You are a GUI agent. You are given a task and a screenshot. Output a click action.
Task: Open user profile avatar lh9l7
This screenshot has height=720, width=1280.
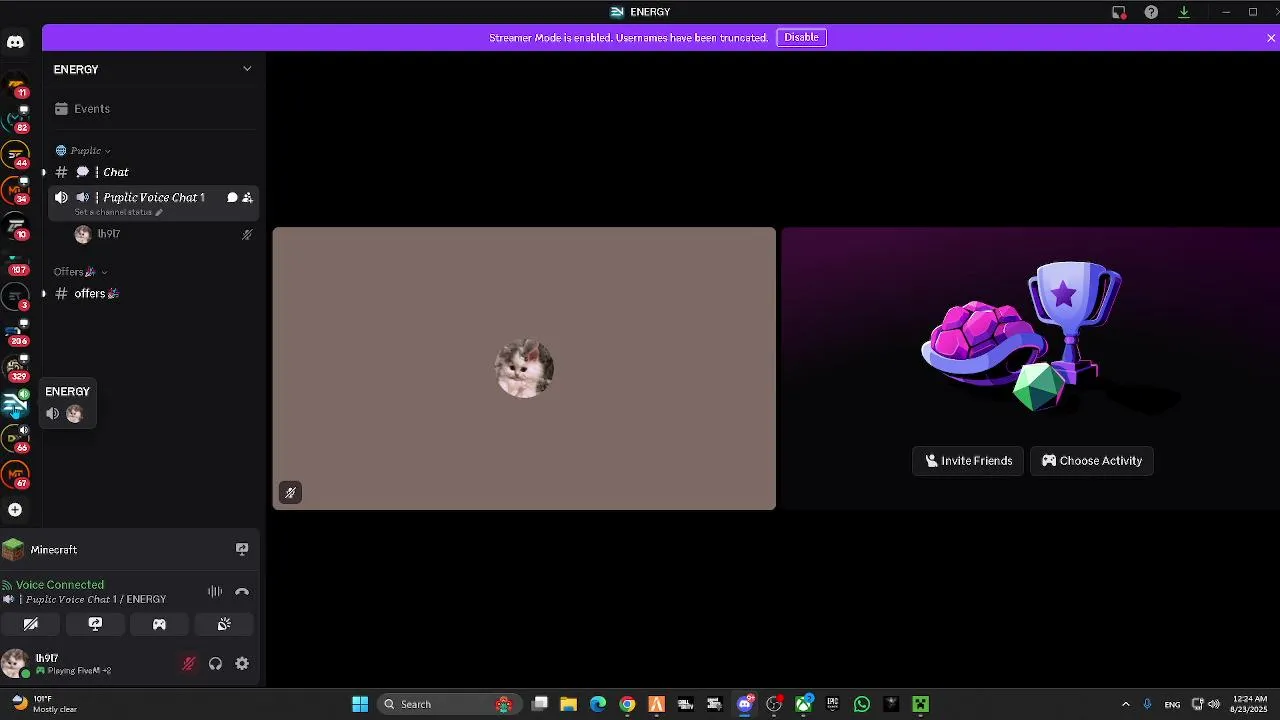15,664
